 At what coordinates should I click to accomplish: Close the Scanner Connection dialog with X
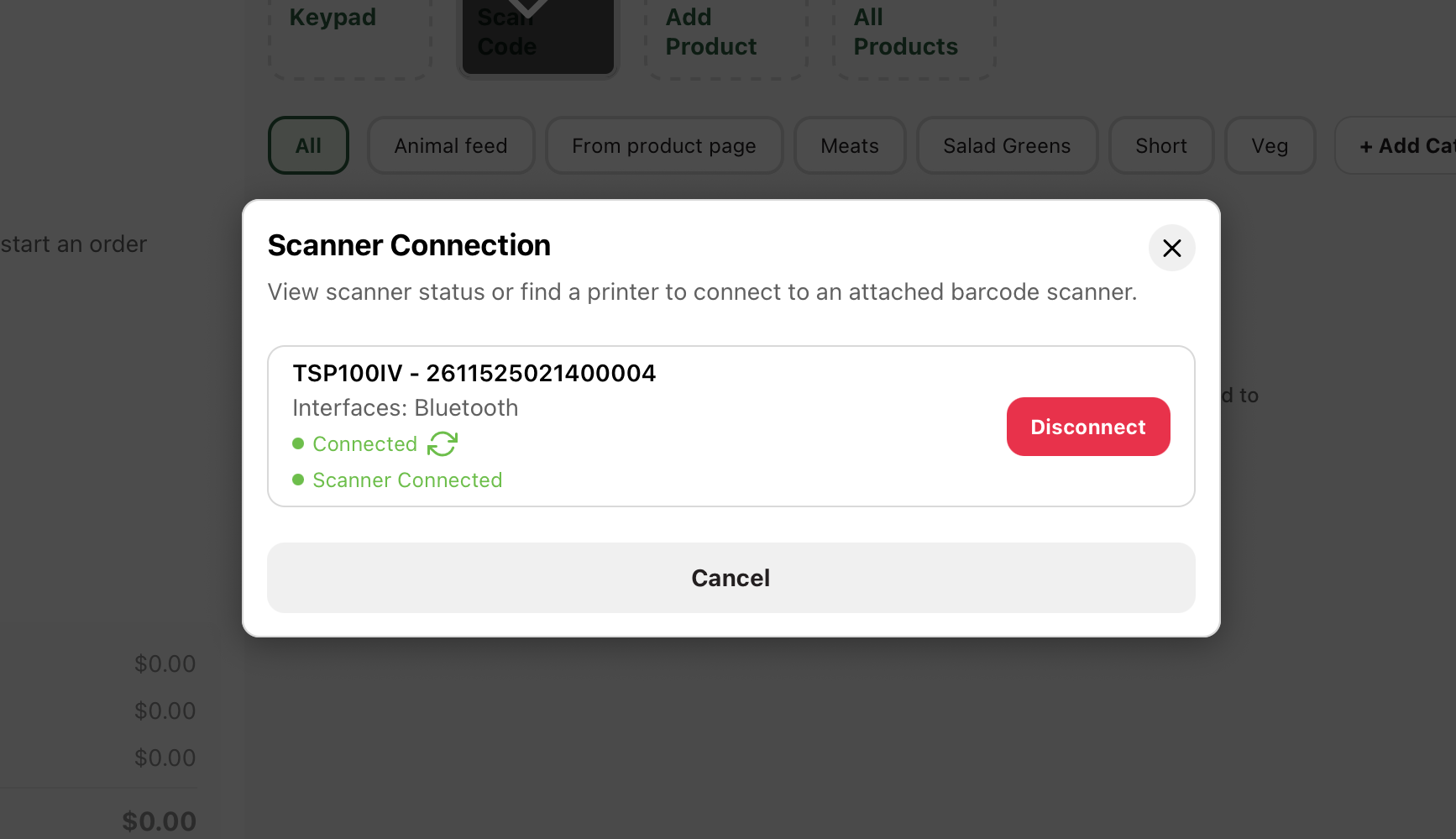pos(1171,248)
